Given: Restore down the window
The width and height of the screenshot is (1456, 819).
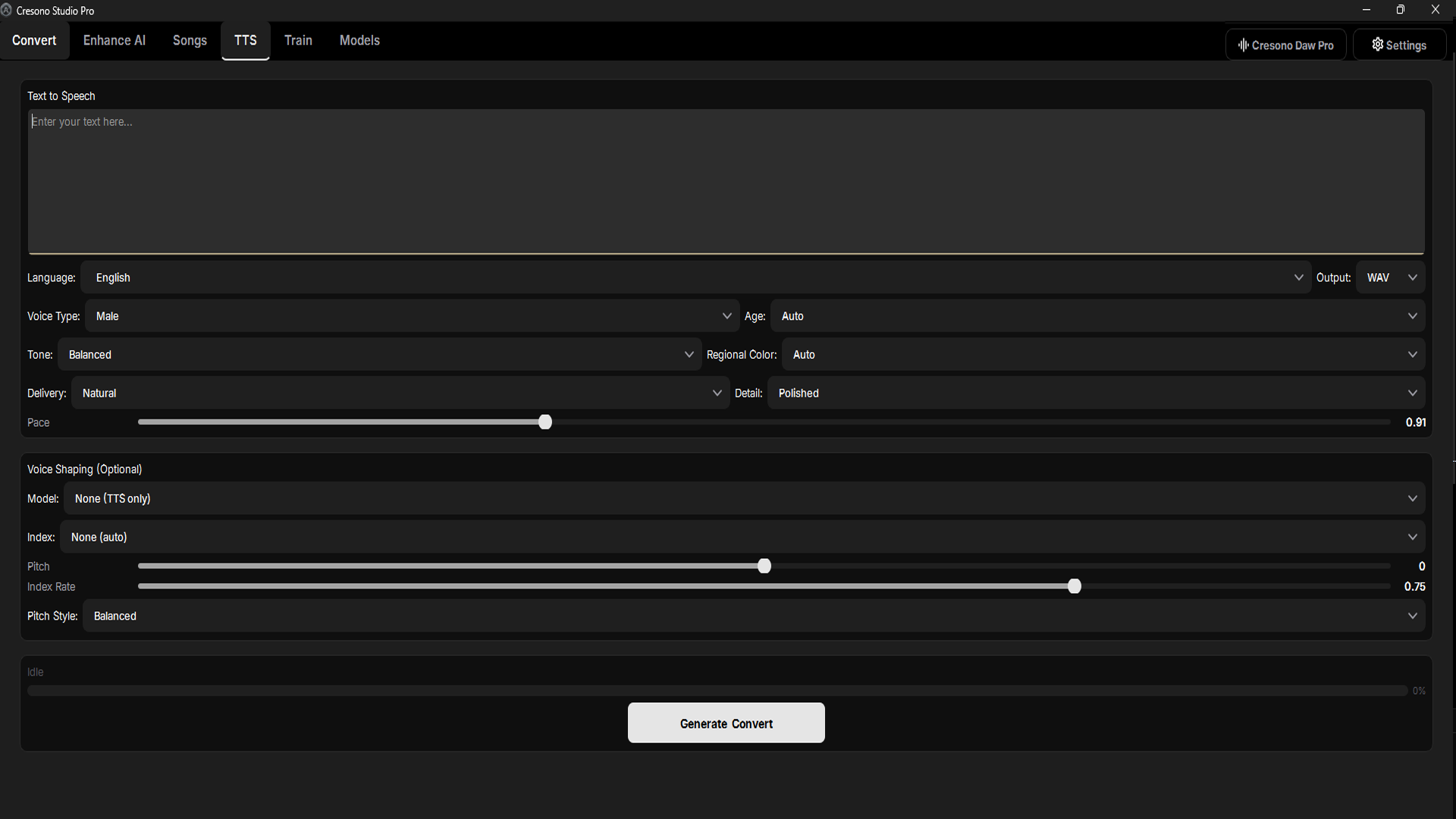Looking at the screenshot, I should [1401, 10].
